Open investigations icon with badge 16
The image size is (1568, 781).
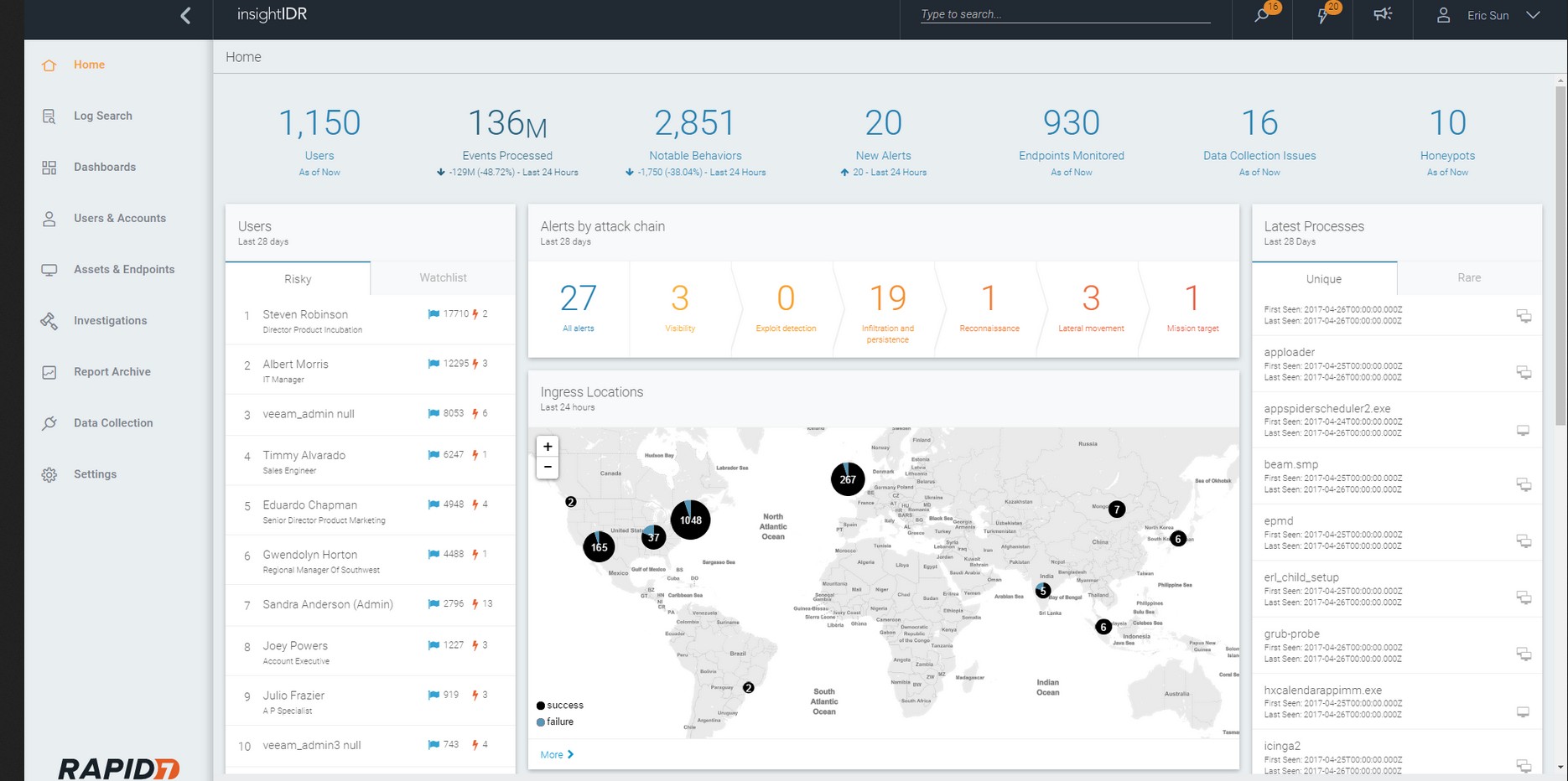[x=1263, y=15]
